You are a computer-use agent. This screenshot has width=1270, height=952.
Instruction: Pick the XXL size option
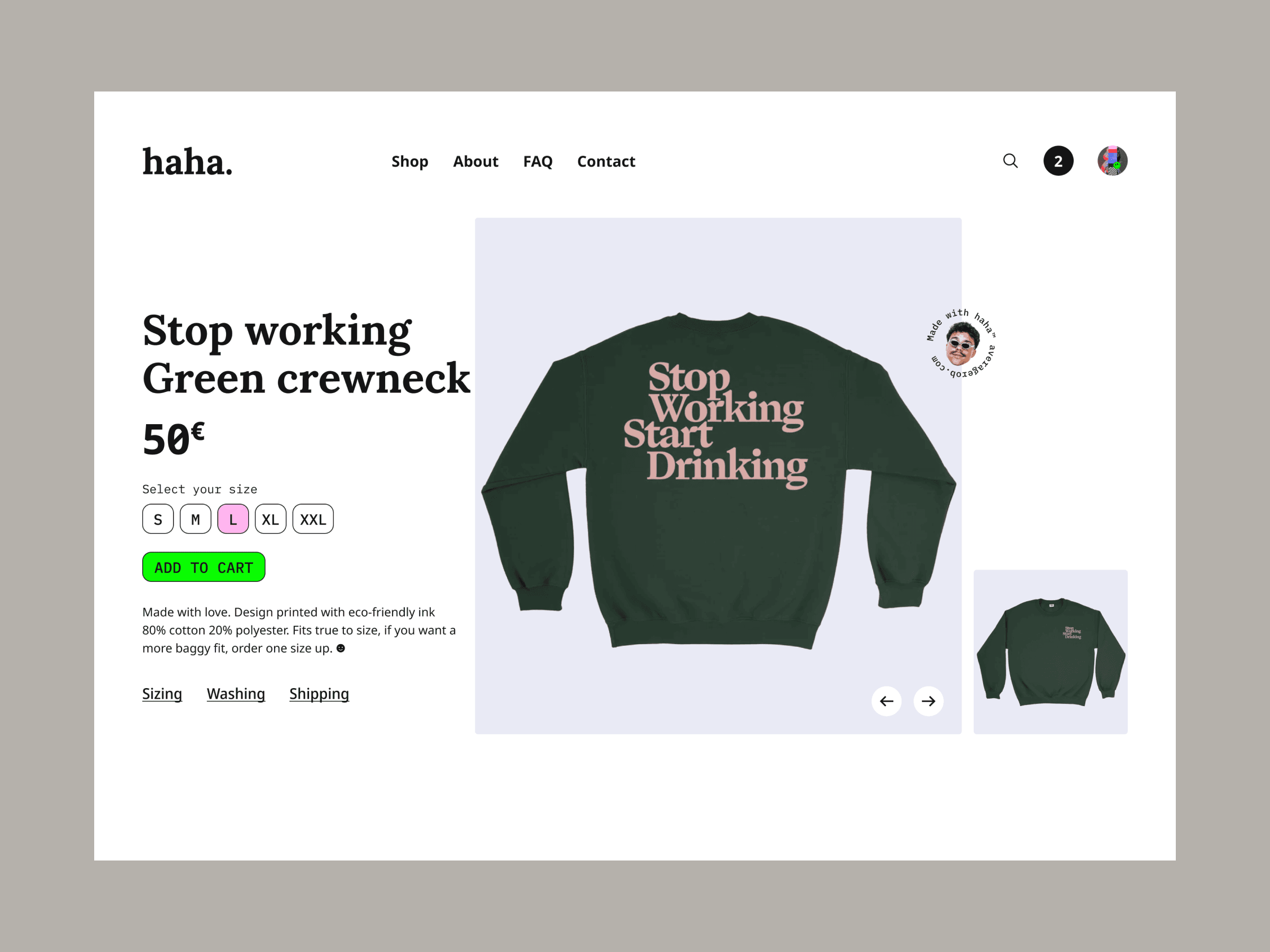click(x=313, y=519)
